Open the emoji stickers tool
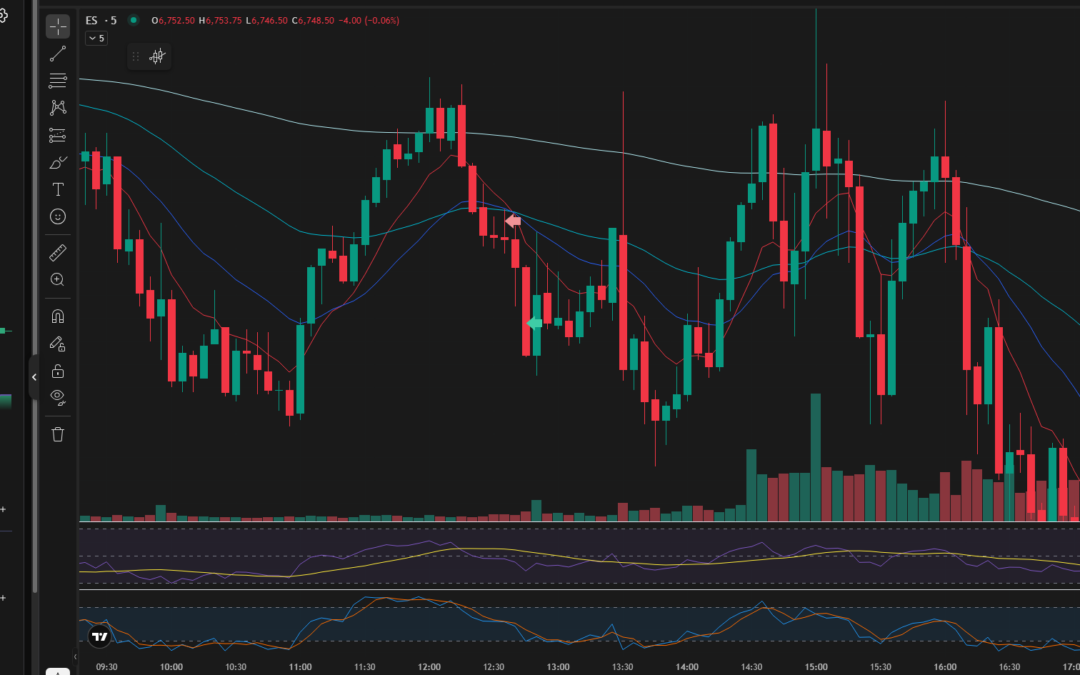 point(57,216)
